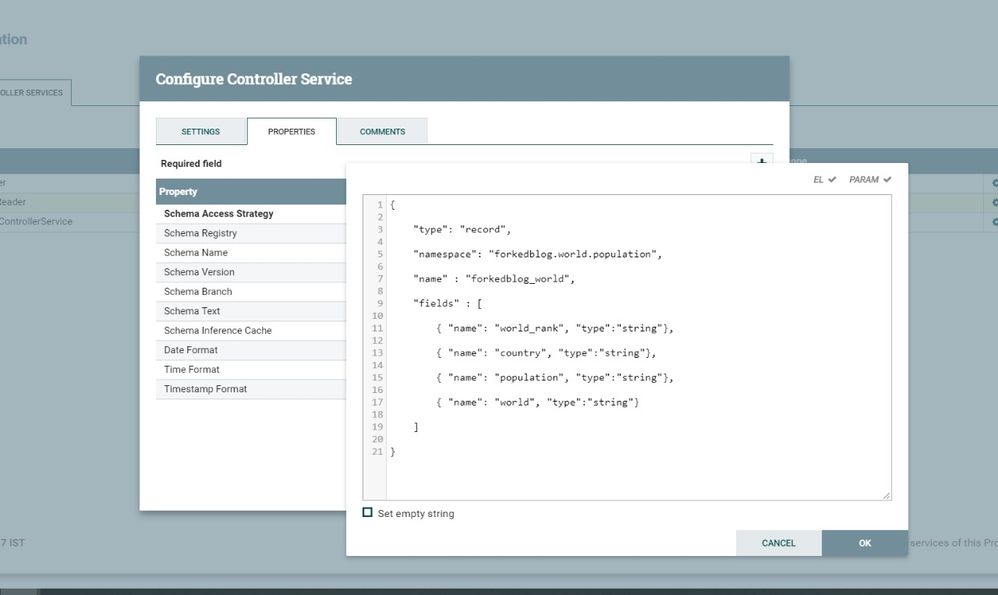Click the top gear icon in services table
This screenshot has height=595, width=998.
click(x=994, y=183)
